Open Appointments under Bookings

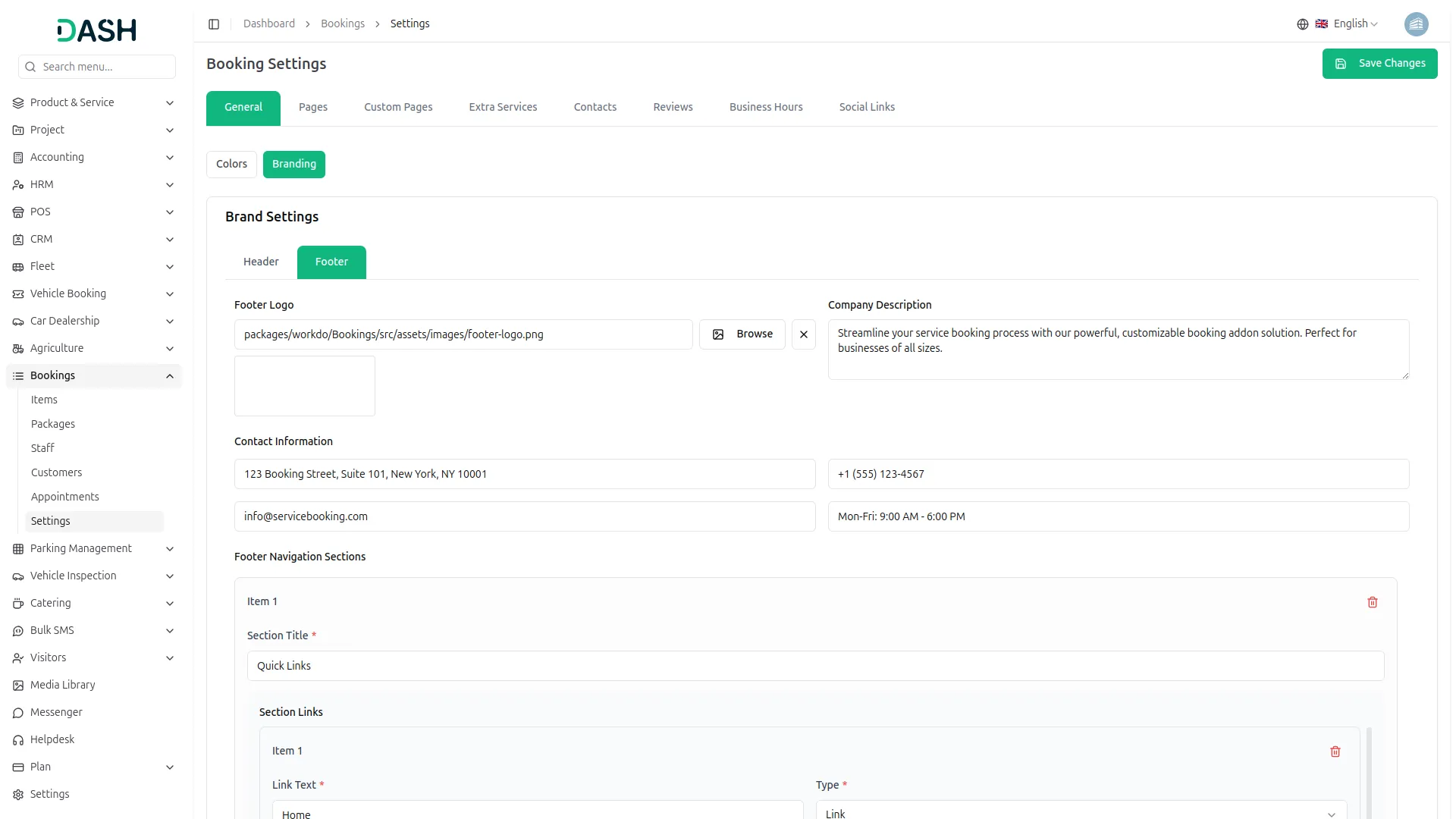[65, 497]
